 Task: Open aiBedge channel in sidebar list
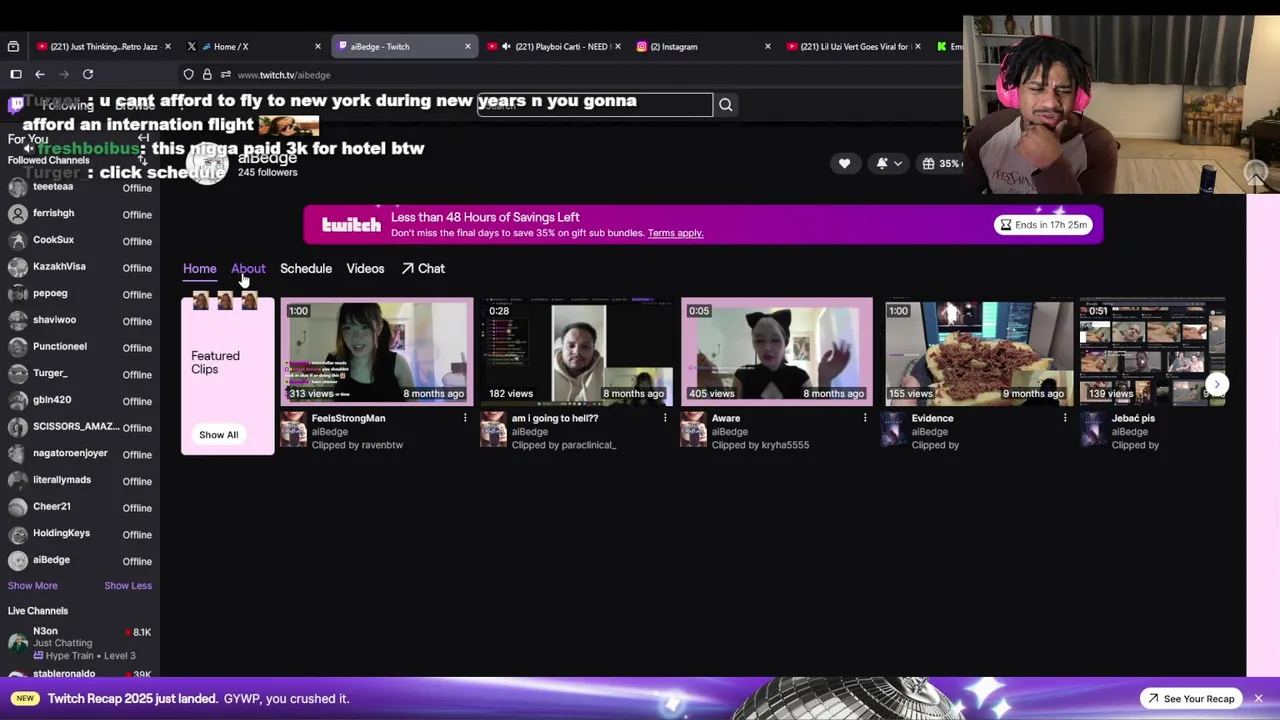pyautogui.click(x=80, y=561)
